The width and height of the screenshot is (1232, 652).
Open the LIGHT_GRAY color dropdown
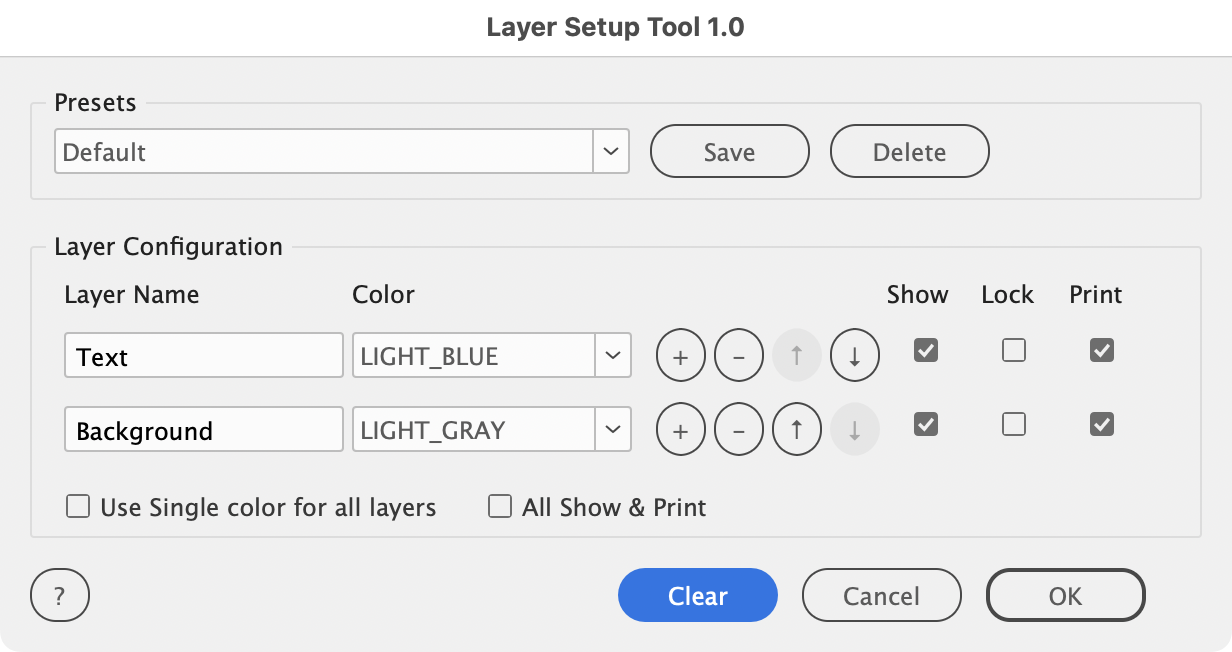click(613, 430)
